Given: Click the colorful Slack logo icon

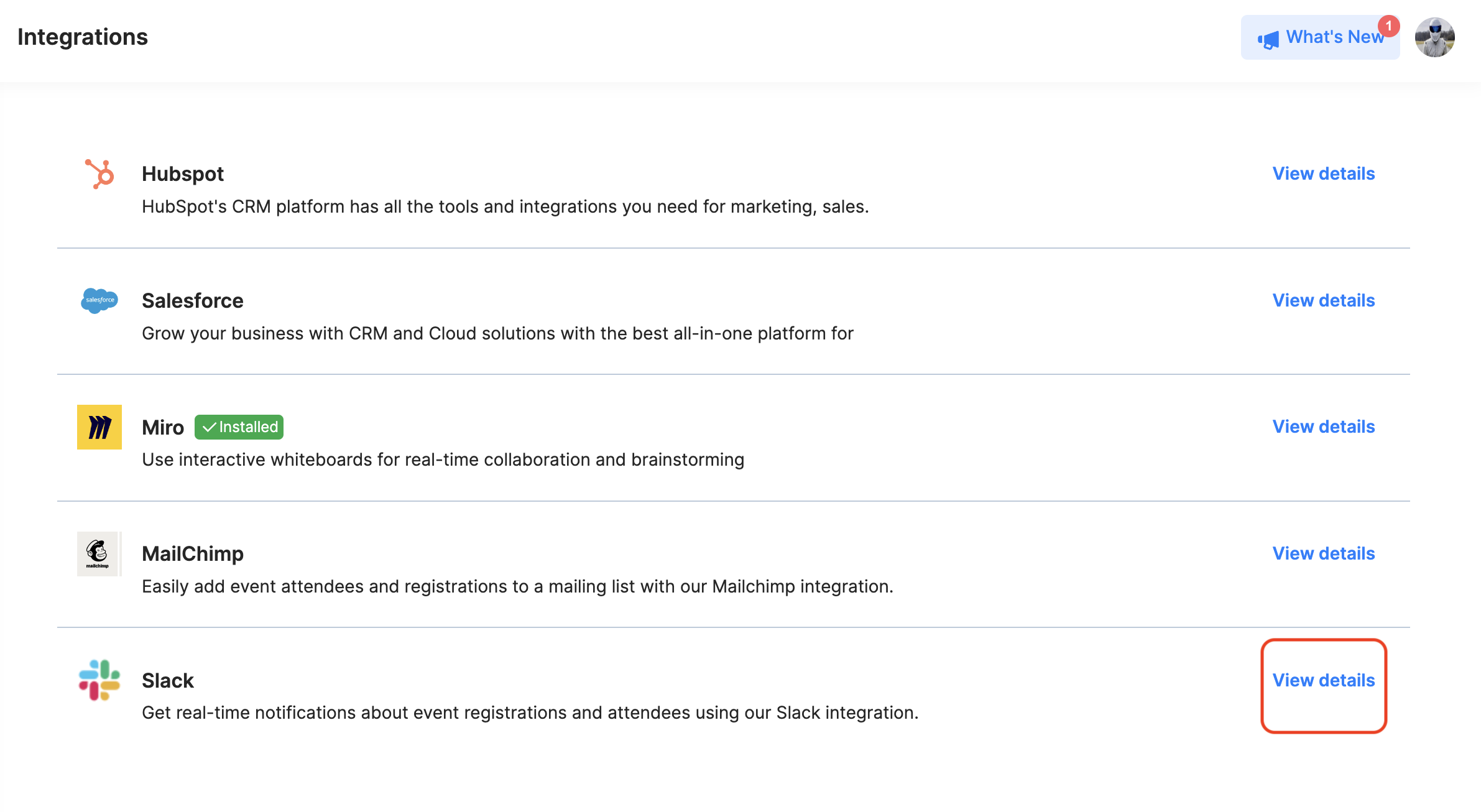Looking at the screenshot, I should tap(99, 681).
